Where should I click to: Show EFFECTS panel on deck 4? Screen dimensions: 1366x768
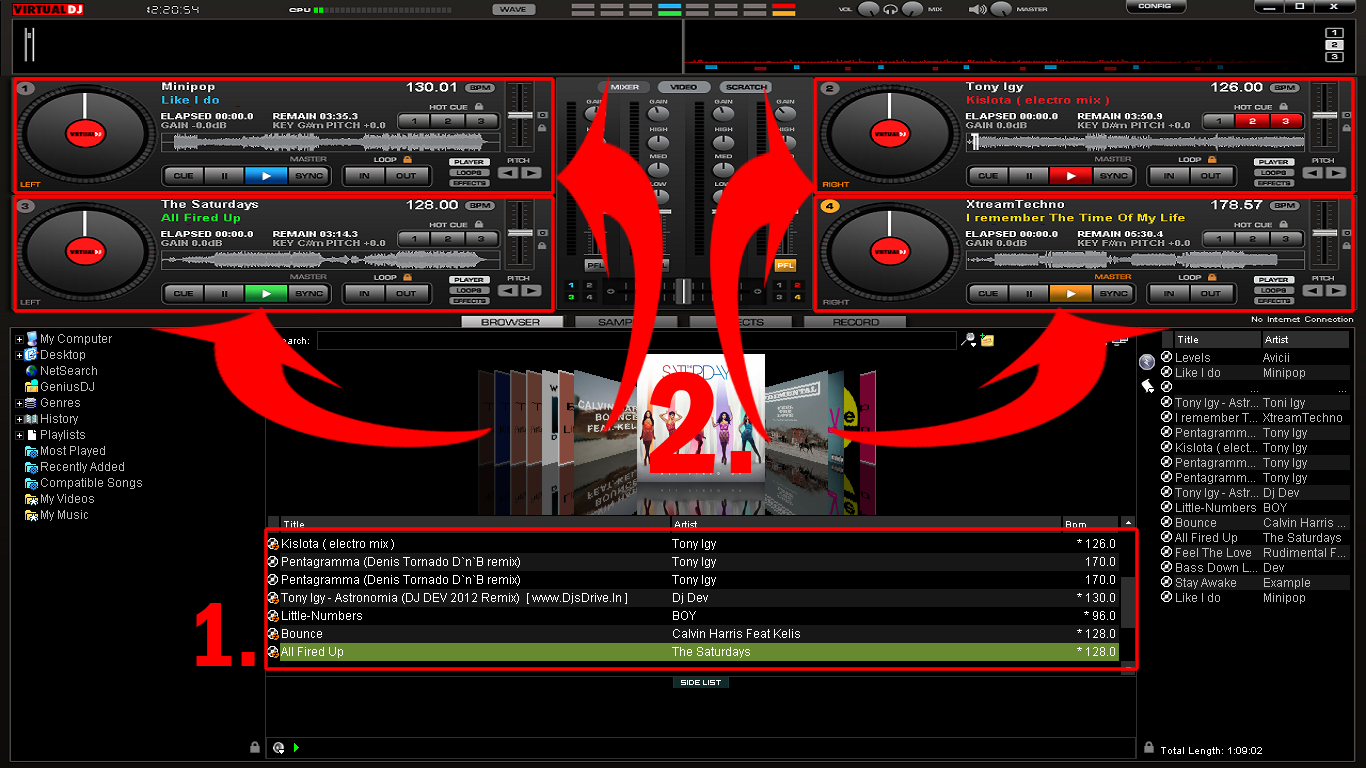pyautogui.click(x=1273, y=301)
